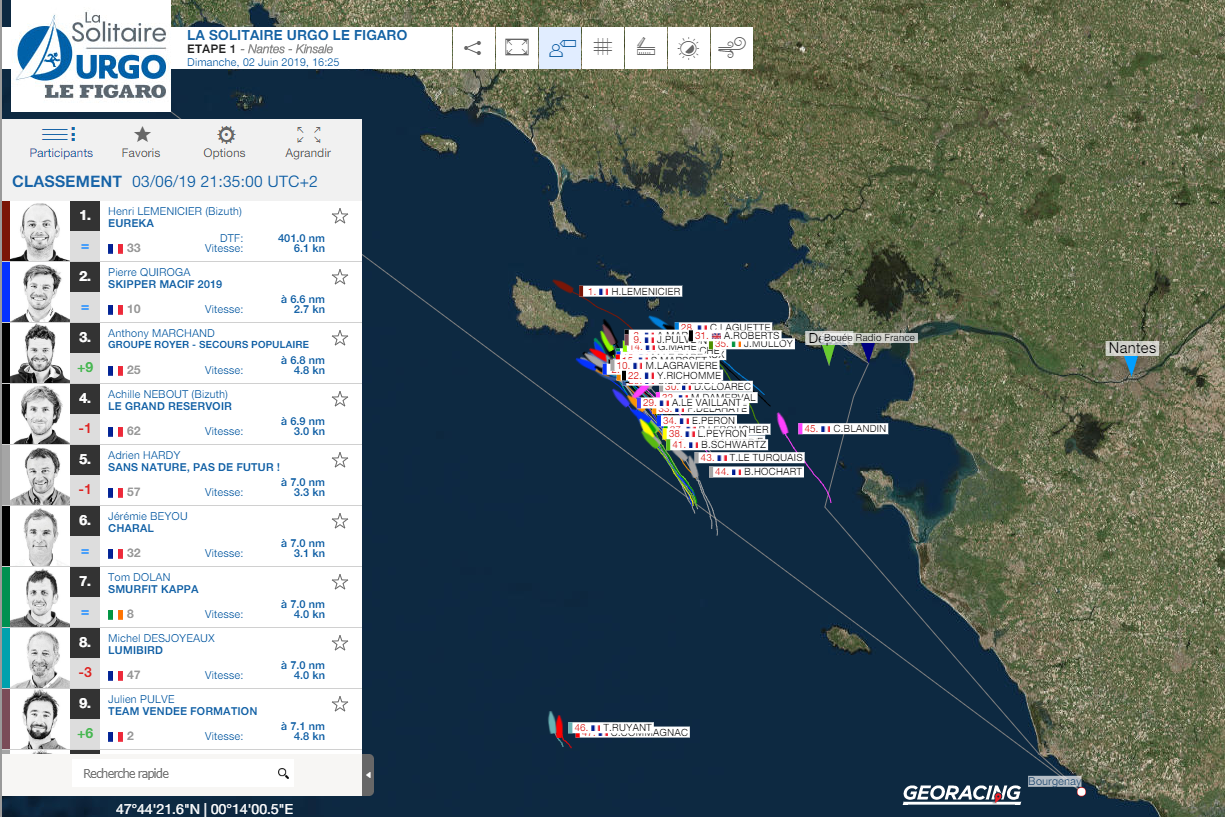Collapse the ranking side panel arrow
1225x817 pixels.
368,775
